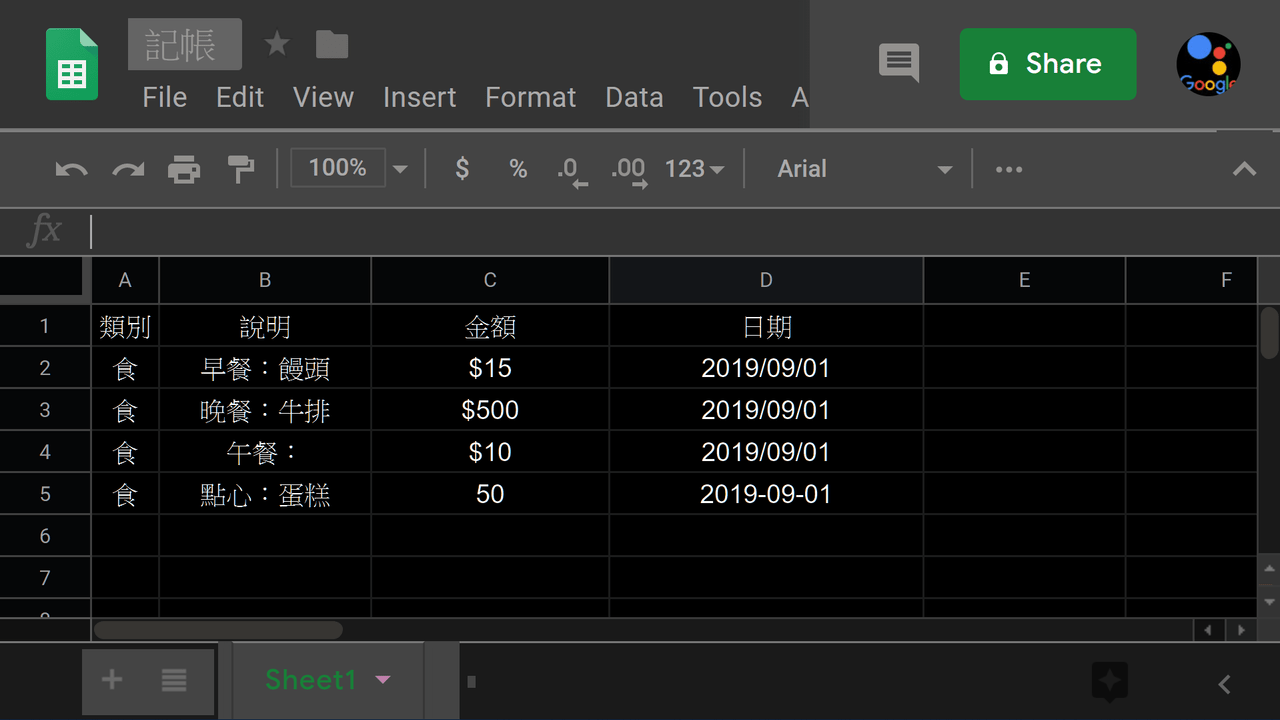Select cell 點心:蛋糕
1280x720 pixels.
pos(265,494)
